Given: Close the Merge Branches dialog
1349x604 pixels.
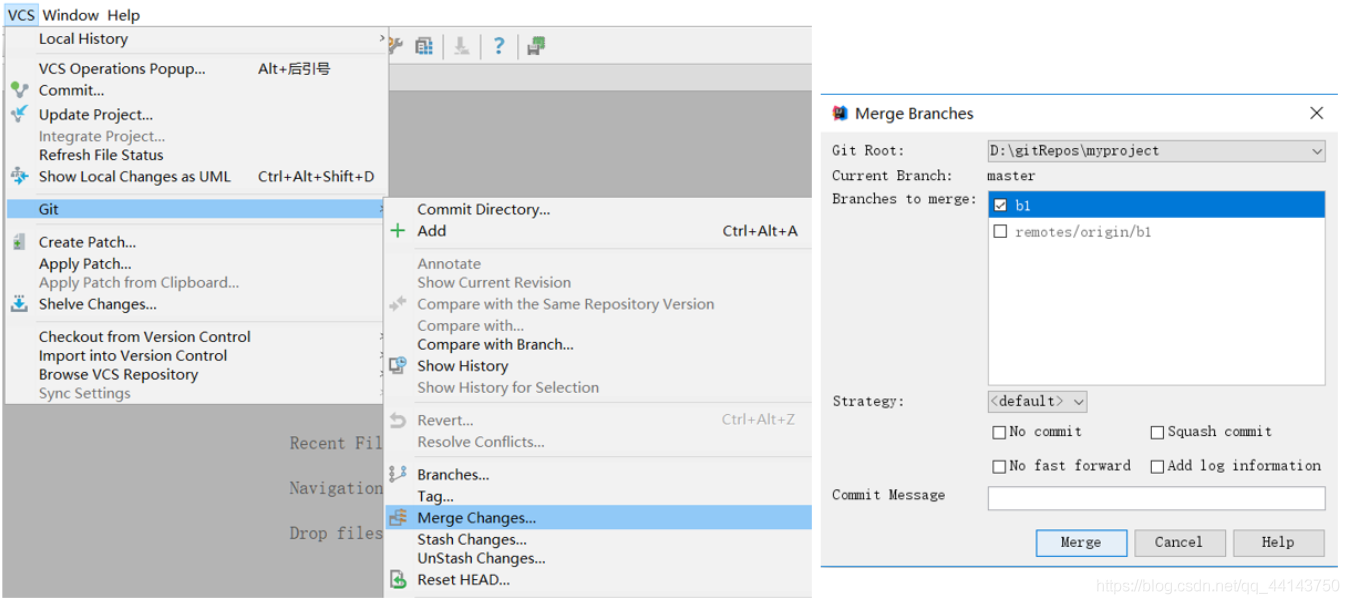Looking at the screenshot, I should coord(1316,113).
